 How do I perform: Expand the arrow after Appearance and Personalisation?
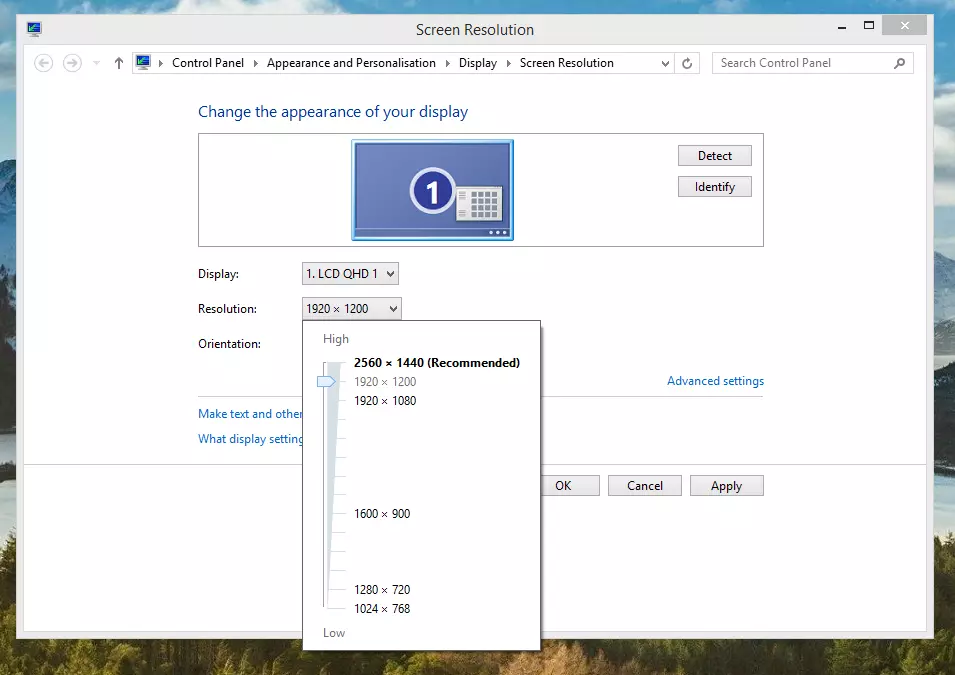click(x=448, y=63)
